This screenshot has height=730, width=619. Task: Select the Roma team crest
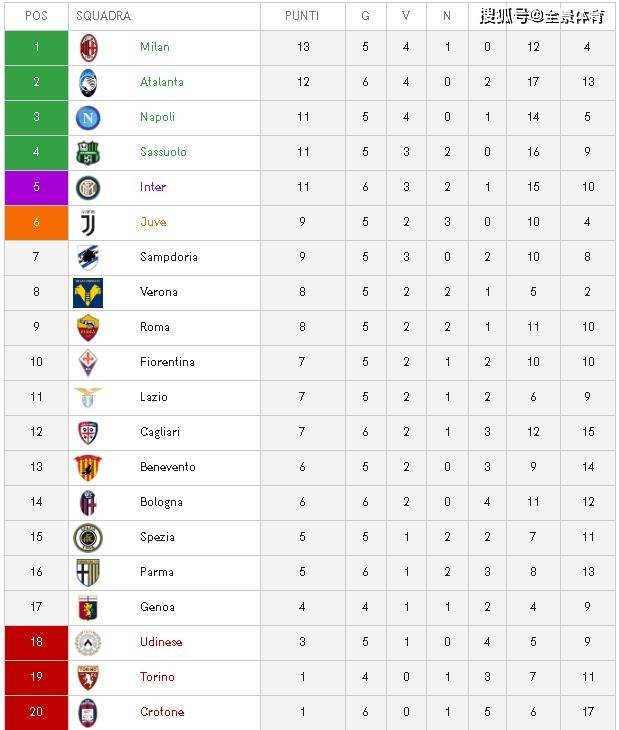(88, 327)
